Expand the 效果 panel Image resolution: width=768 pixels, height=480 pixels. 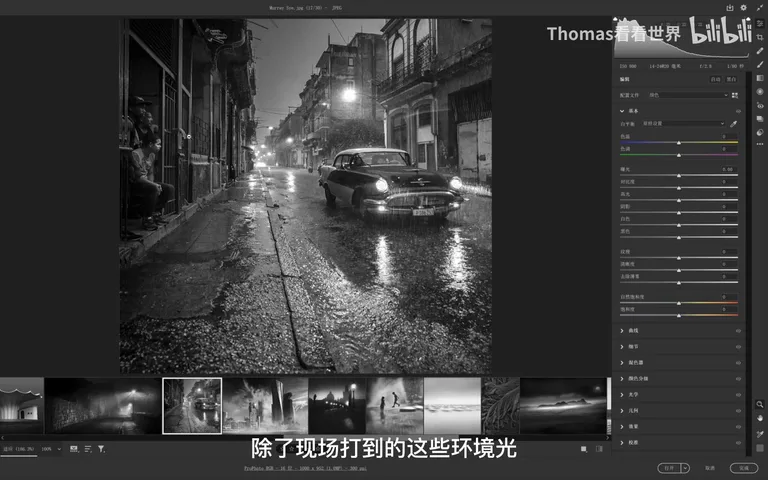point(622,427)
